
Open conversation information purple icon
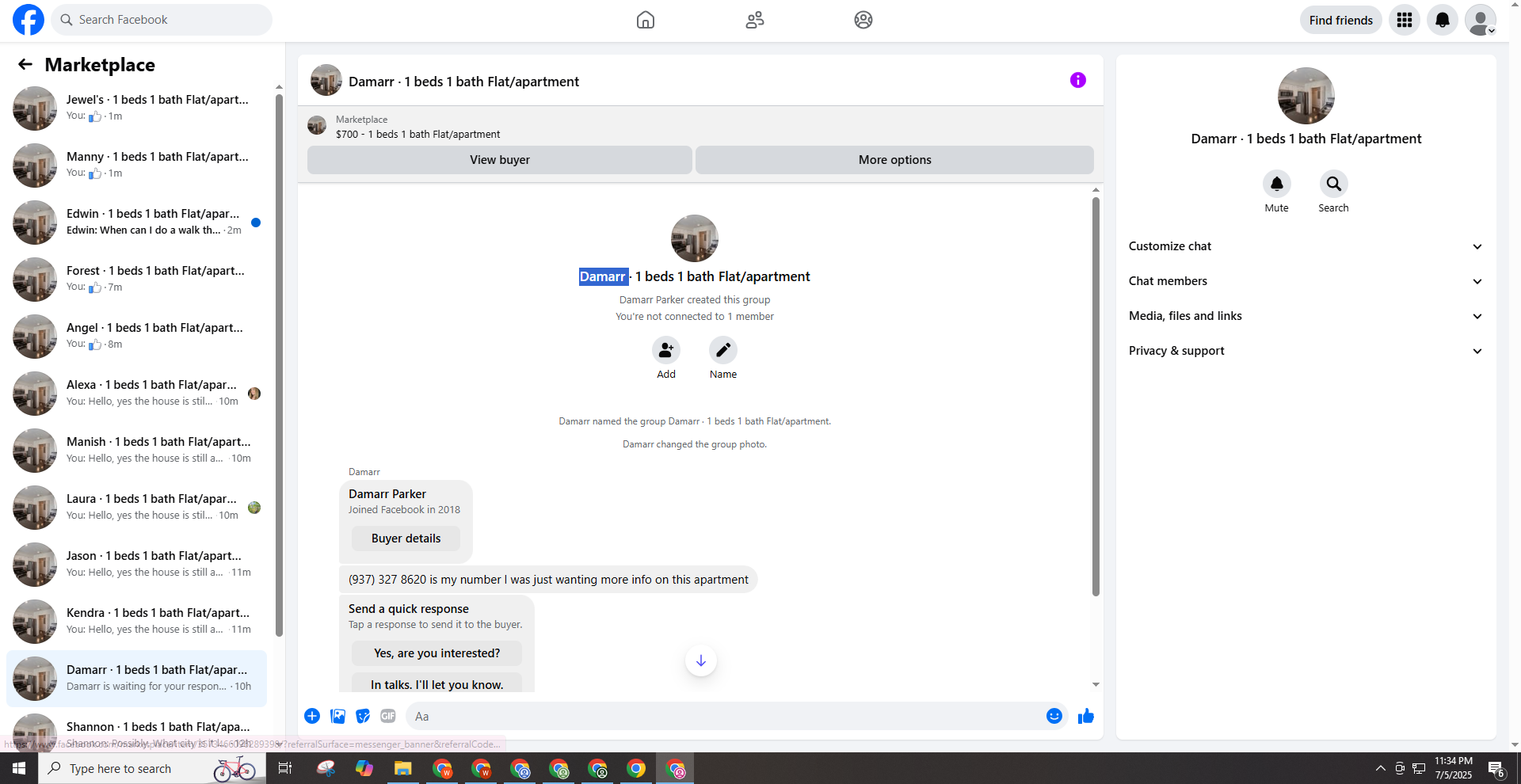point(1078,80)
